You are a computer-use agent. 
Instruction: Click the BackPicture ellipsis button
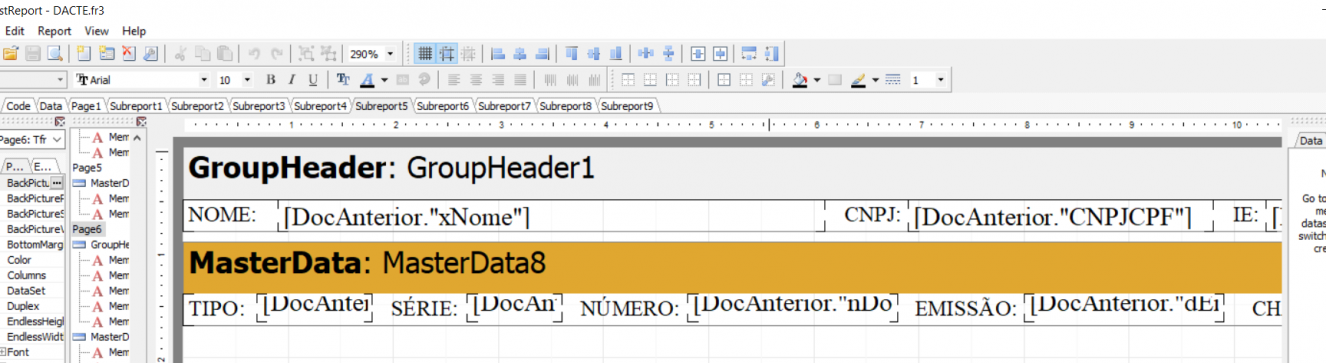point(57,183)
